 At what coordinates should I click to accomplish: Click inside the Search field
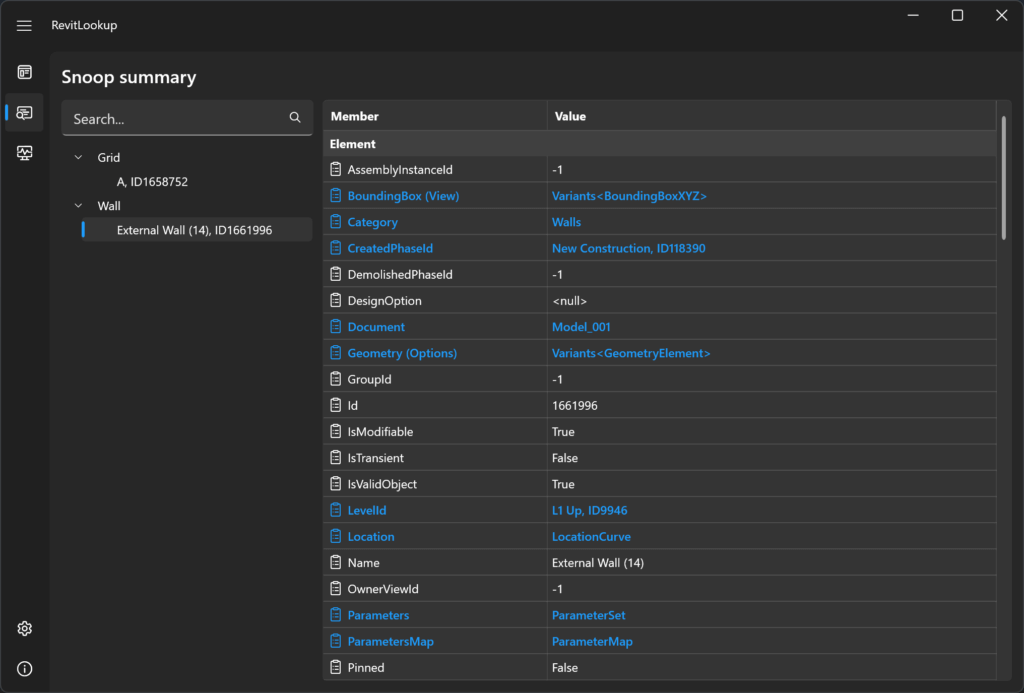170,118
